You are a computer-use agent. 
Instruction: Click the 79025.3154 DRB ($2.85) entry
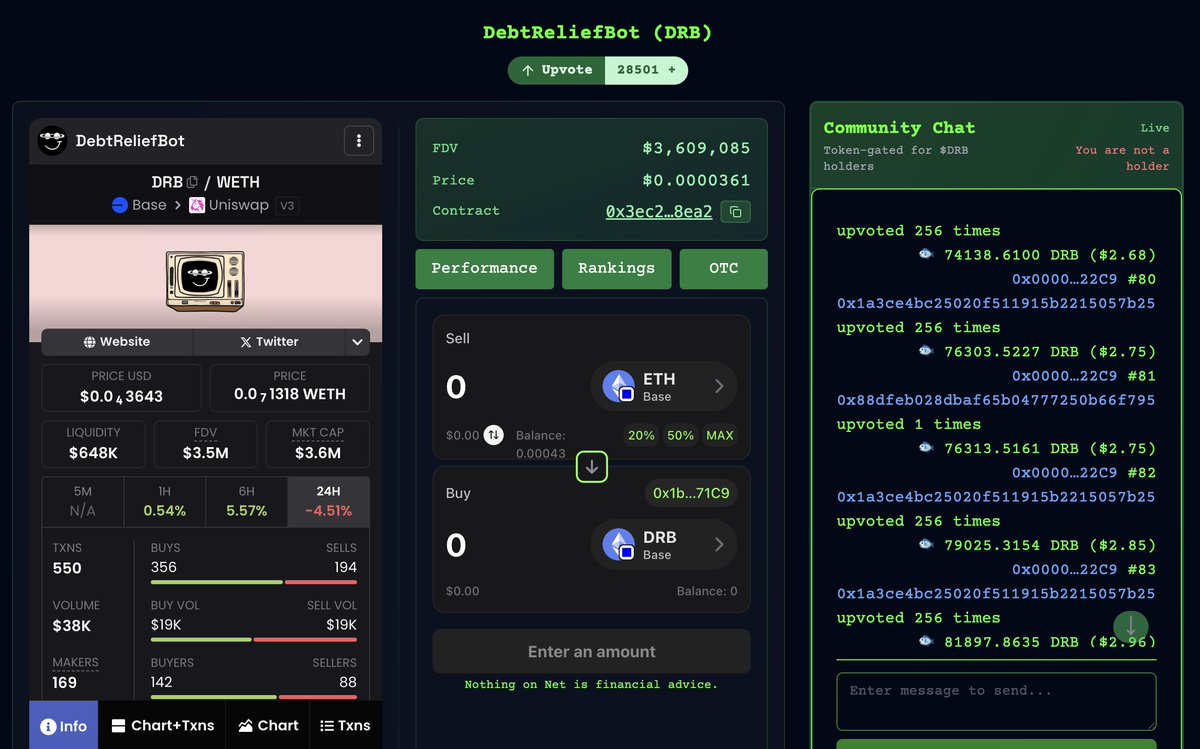click(1037, 546)
